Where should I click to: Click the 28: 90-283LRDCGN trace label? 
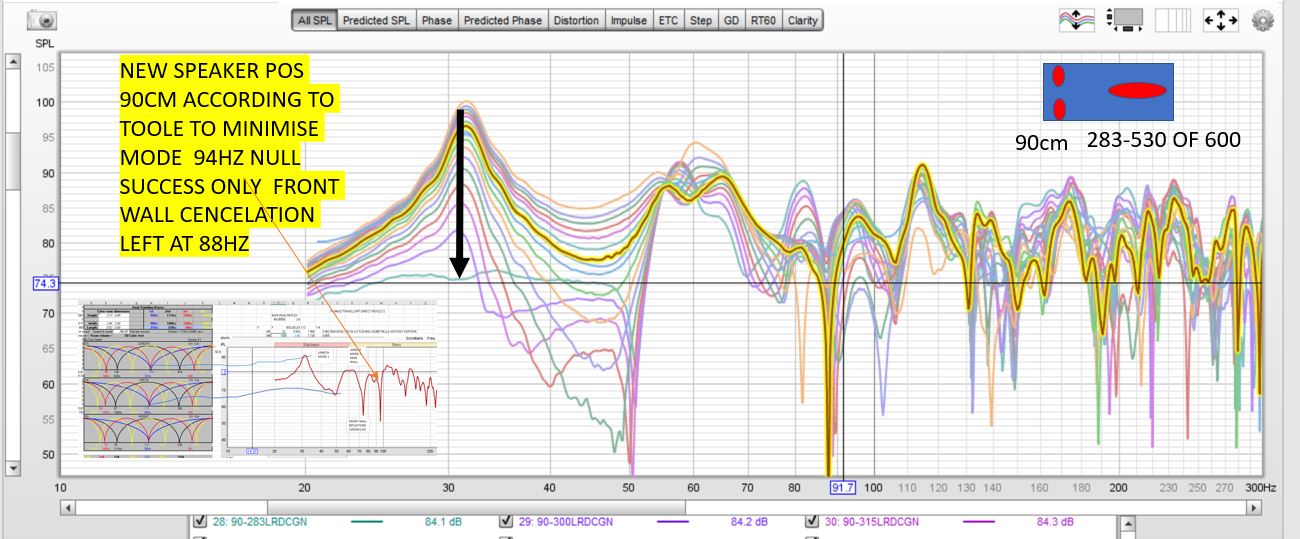[259, 522]
